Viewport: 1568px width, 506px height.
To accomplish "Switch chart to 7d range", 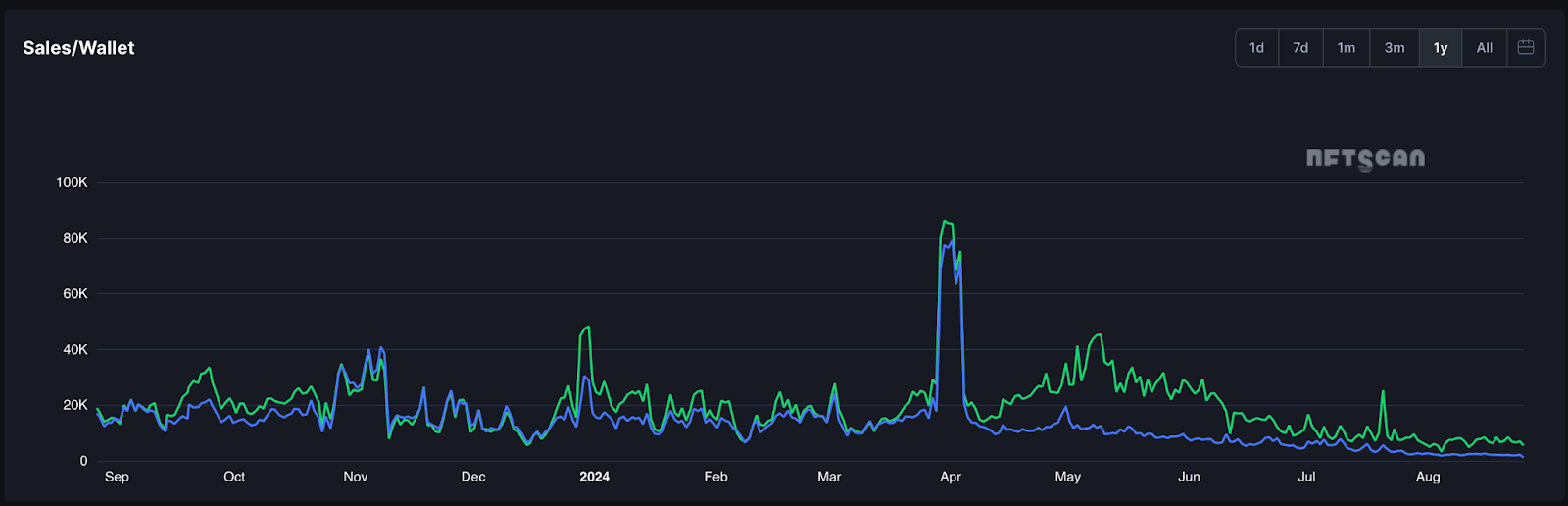I will click(1300, 47).
